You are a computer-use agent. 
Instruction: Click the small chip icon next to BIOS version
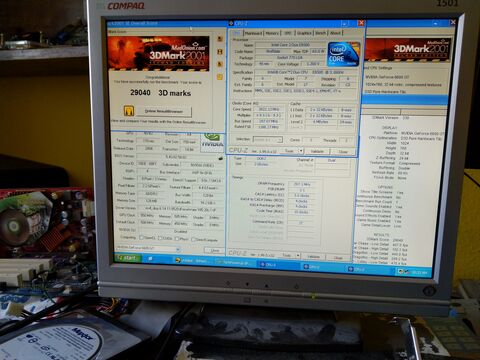pos(220,158)
